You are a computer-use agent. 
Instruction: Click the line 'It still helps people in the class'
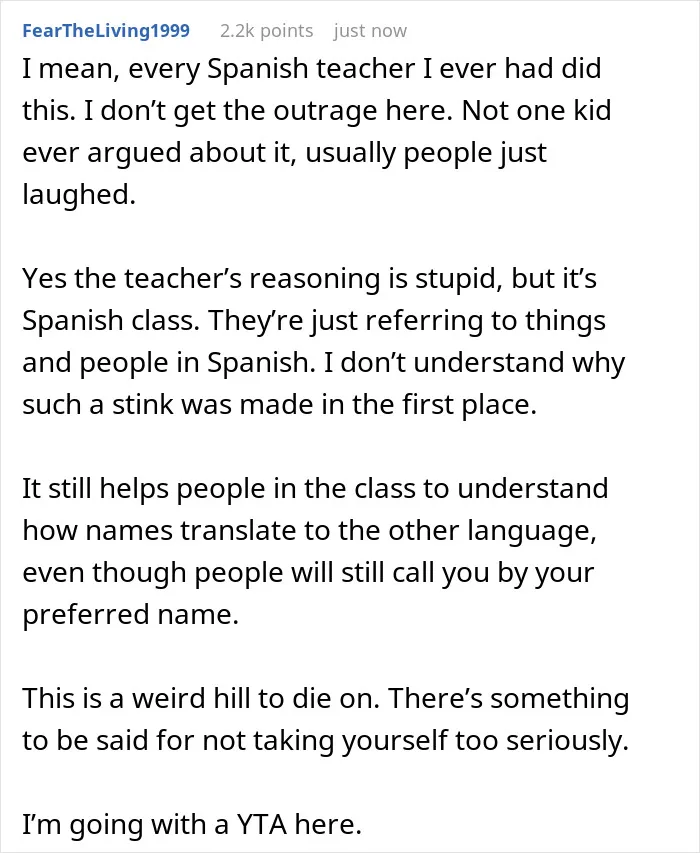[315, 489]
